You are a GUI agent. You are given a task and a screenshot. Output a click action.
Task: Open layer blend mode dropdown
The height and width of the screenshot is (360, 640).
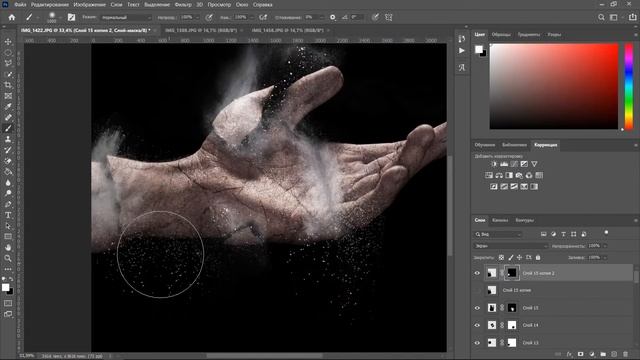pos(511,246)
